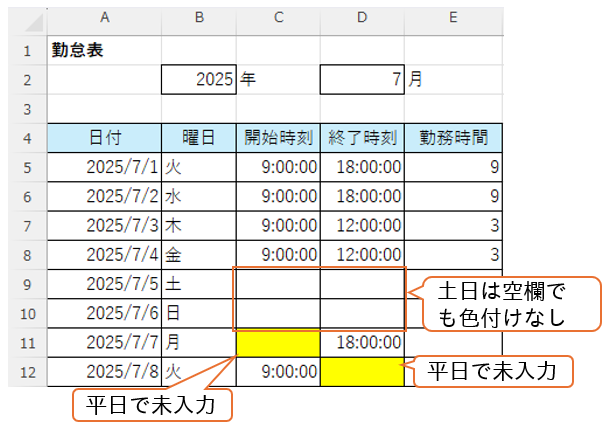Select row 10 header
The height and width of the screenshot is (423, 606).
click(x=27, y=313)
